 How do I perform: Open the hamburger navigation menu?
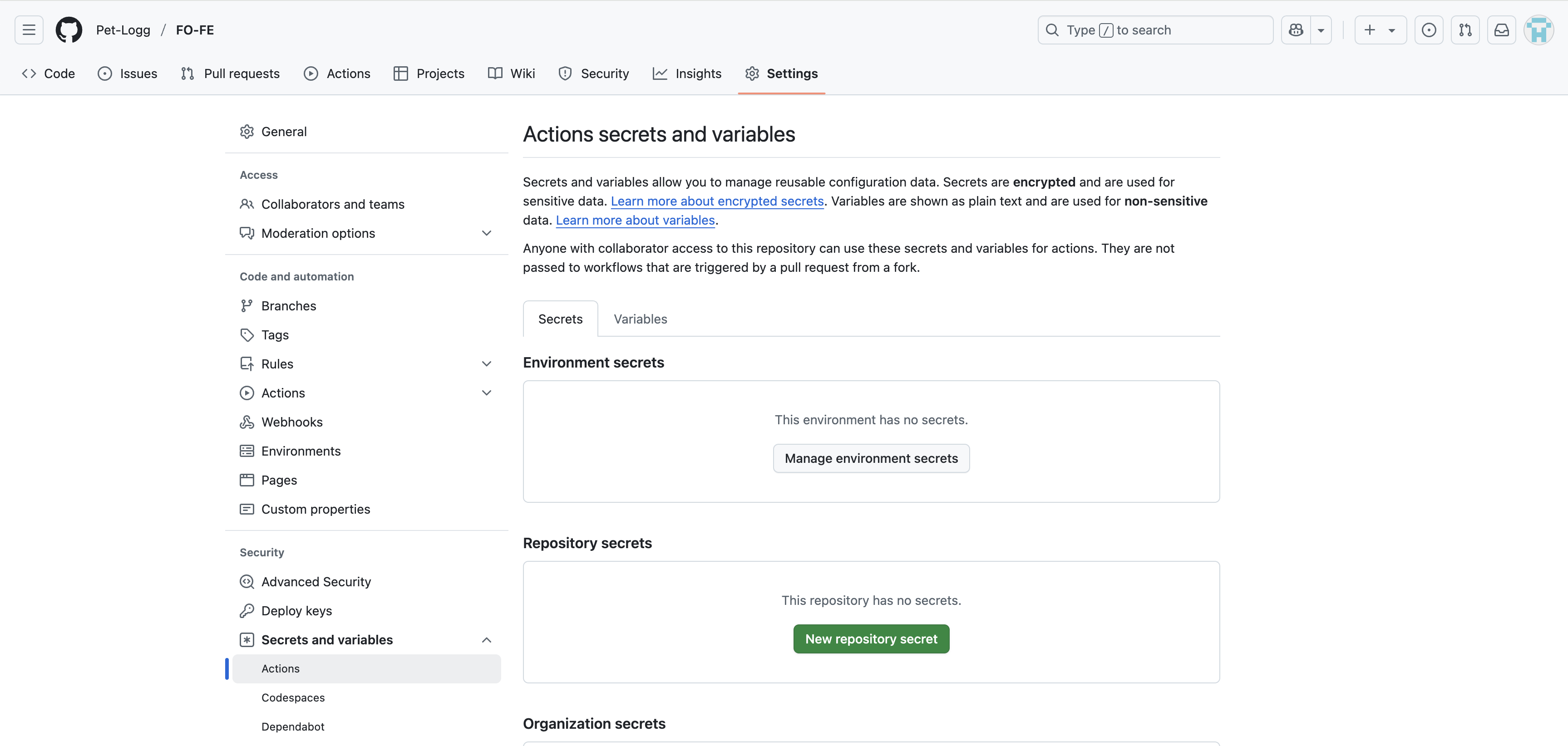coord(29,30)
